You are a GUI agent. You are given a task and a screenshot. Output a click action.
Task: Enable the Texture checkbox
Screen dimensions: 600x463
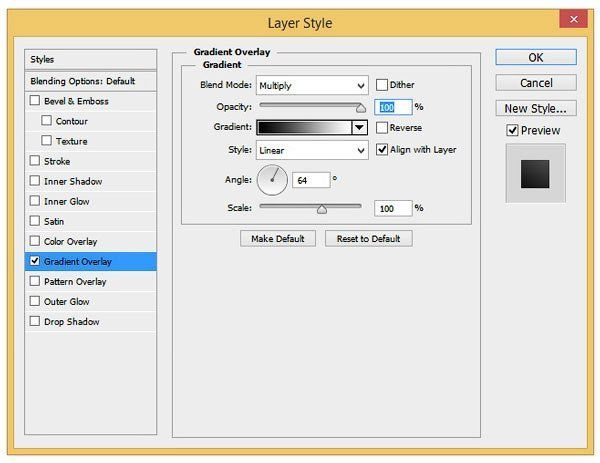pyautogui.click(x=46, y=140)
